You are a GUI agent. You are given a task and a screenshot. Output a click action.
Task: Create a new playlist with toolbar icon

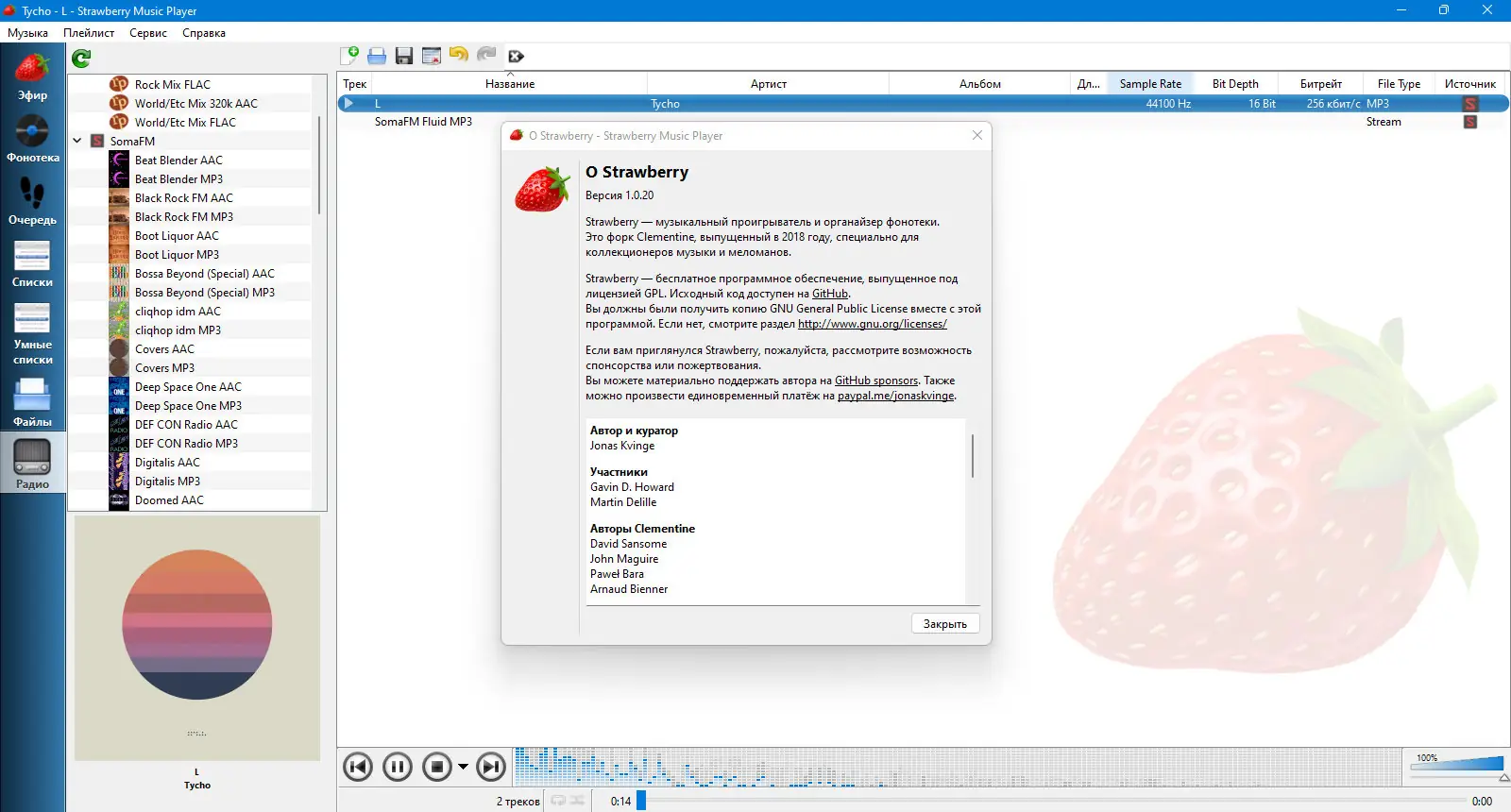(x=349, y=56)
